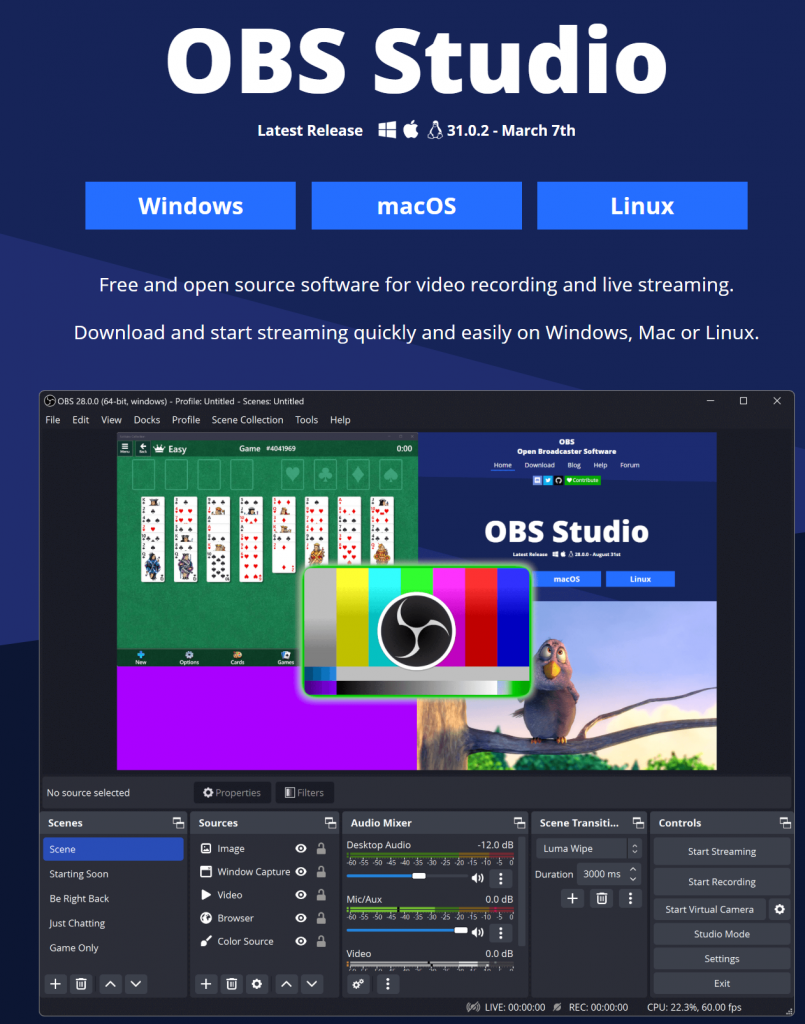Open source Filters button
The height and width of the screenshot is (1024, 805).
coord(304,793)
